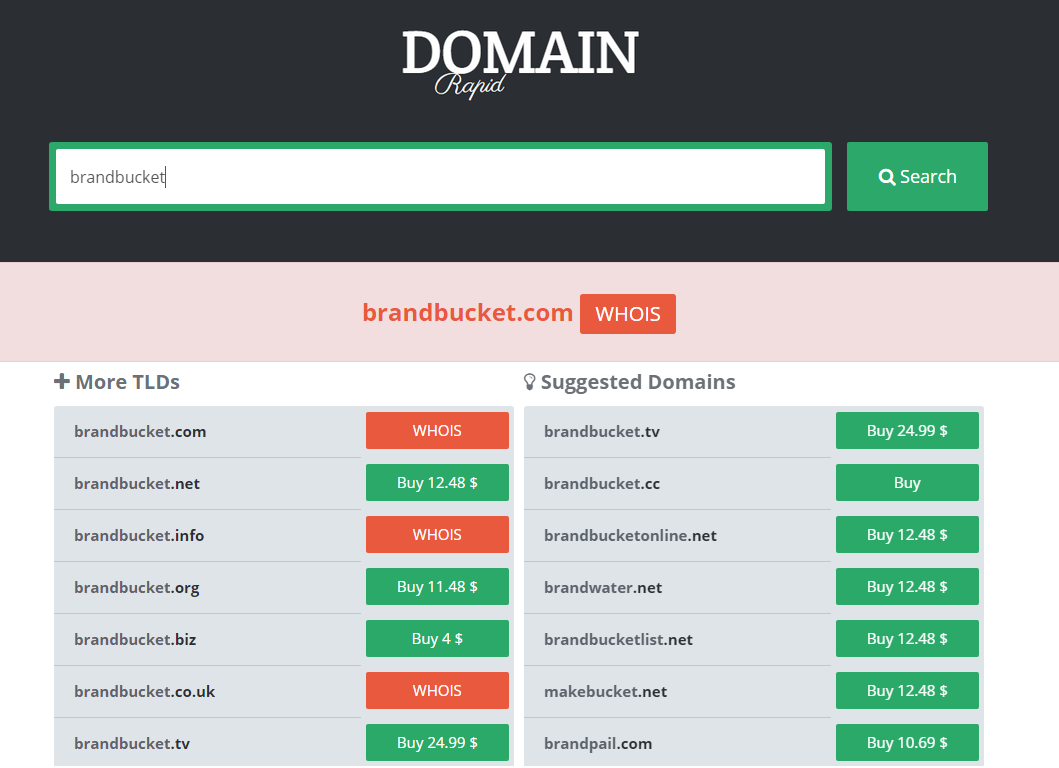
Task: Buy brandbucketlist.net for 12.48 $
Action: pyautogui.click(x=907, y=638)
